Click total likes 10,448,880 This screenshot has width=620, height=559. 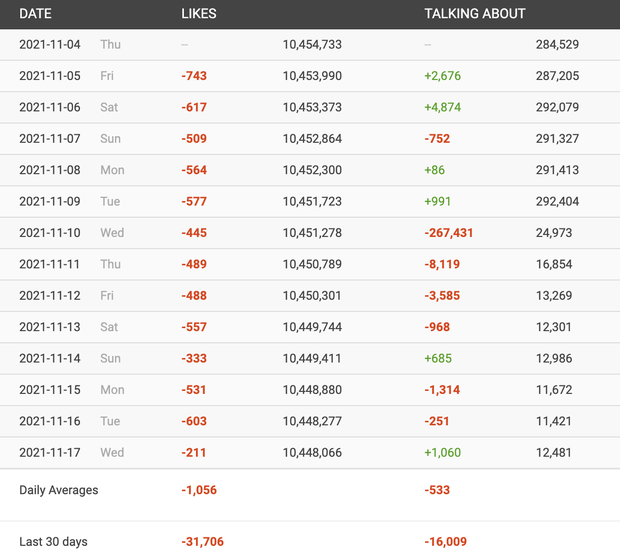[x=312, y=390]
